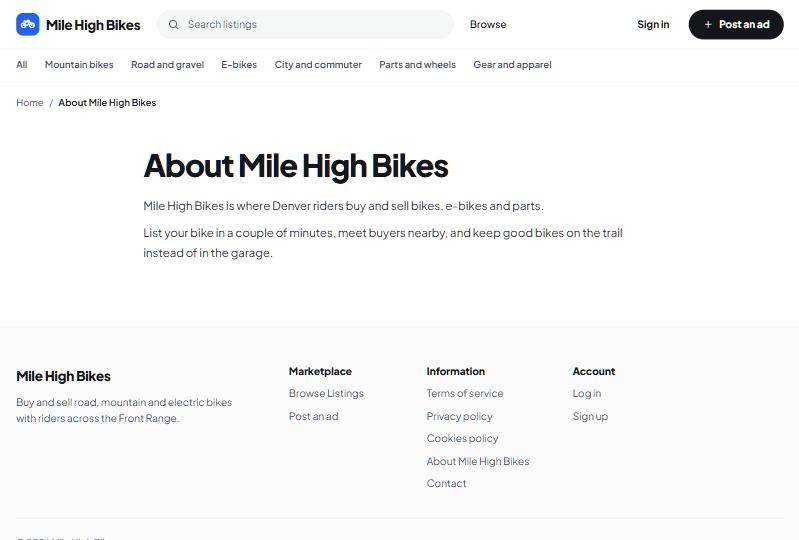Open Privacy policy link
799x540 pixels.
pos(459,416)
